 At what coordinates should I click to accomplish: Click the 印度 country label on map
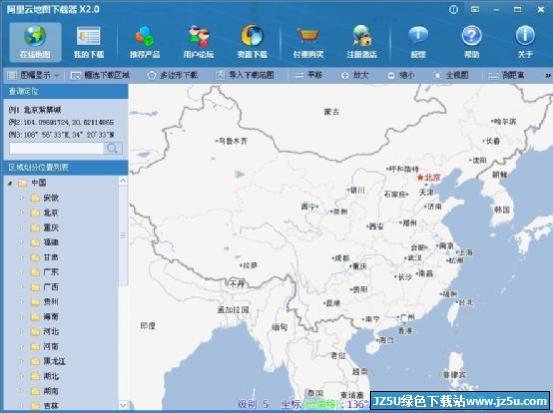pos(147,326)
